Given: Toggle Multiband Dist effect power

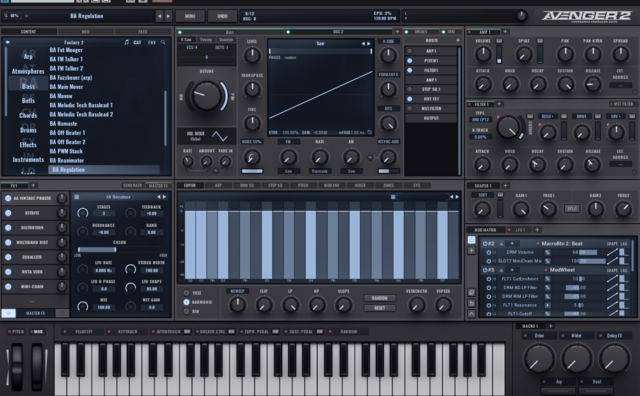Looking at the screenshot, I should tap(8, 242).
